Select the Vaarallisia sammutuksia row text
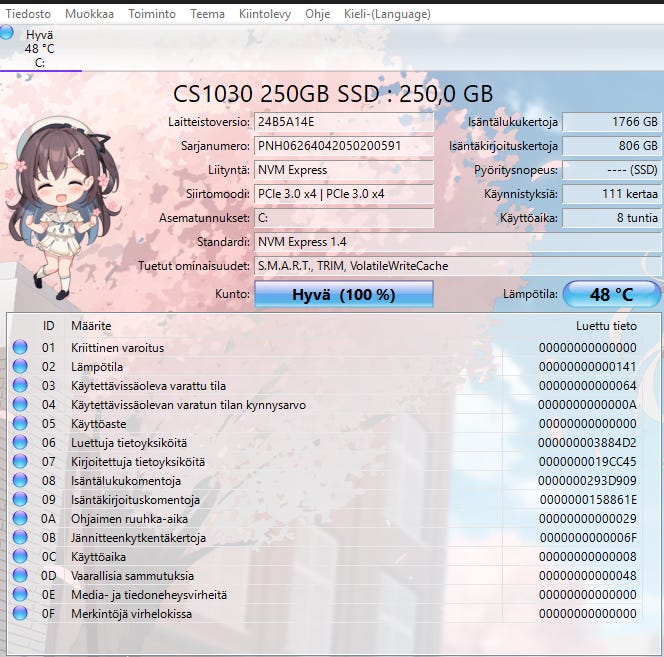The height and width of the screenshot is (657, 664). (132, 576)
